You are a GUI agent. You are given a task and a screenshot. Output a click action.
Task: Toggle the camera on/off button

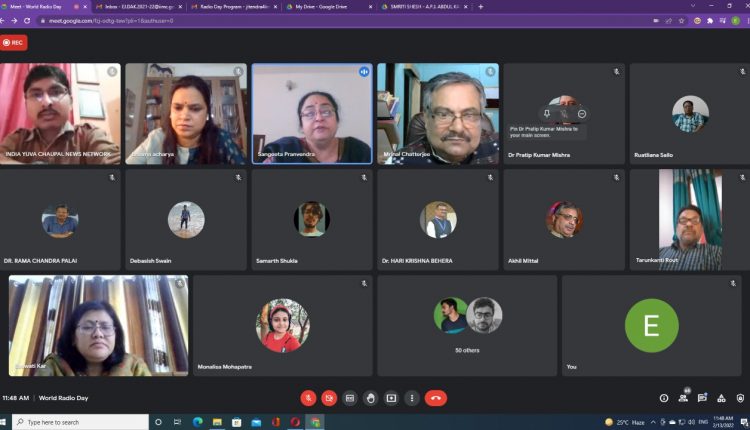tap(329, 398)
